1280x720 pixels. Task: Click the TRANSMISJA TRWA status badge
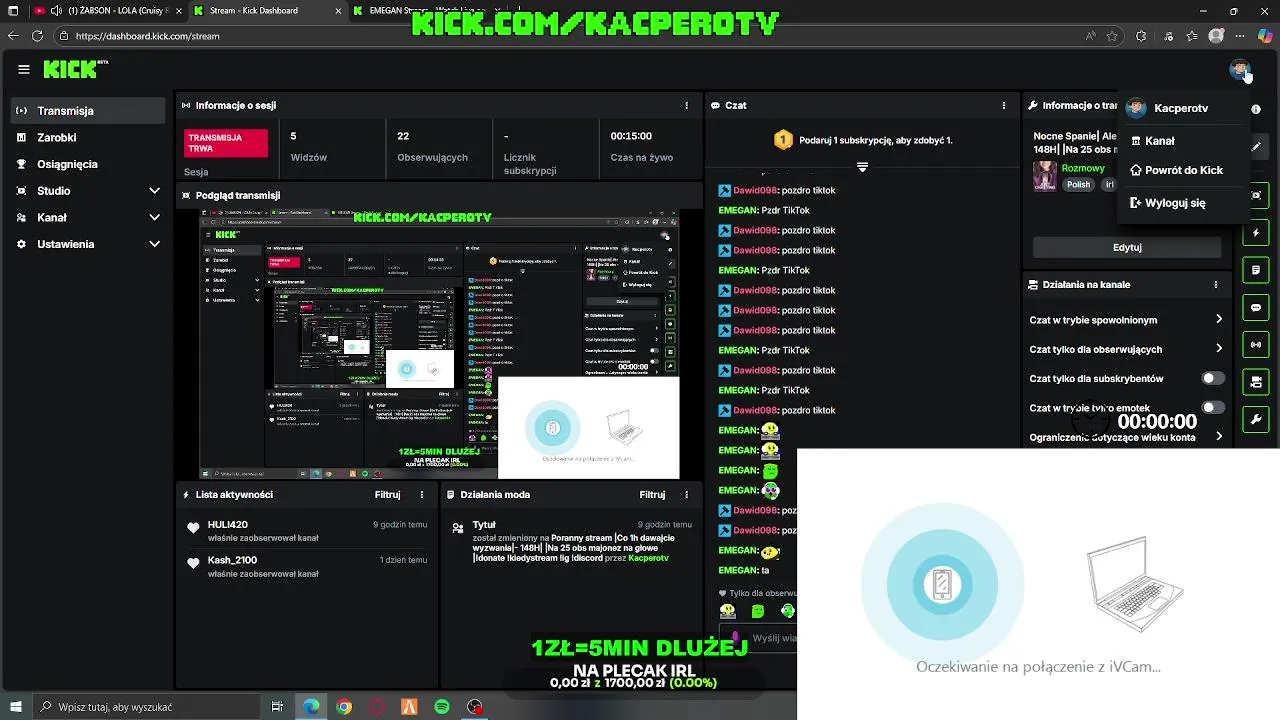click(x=226, y=143)
